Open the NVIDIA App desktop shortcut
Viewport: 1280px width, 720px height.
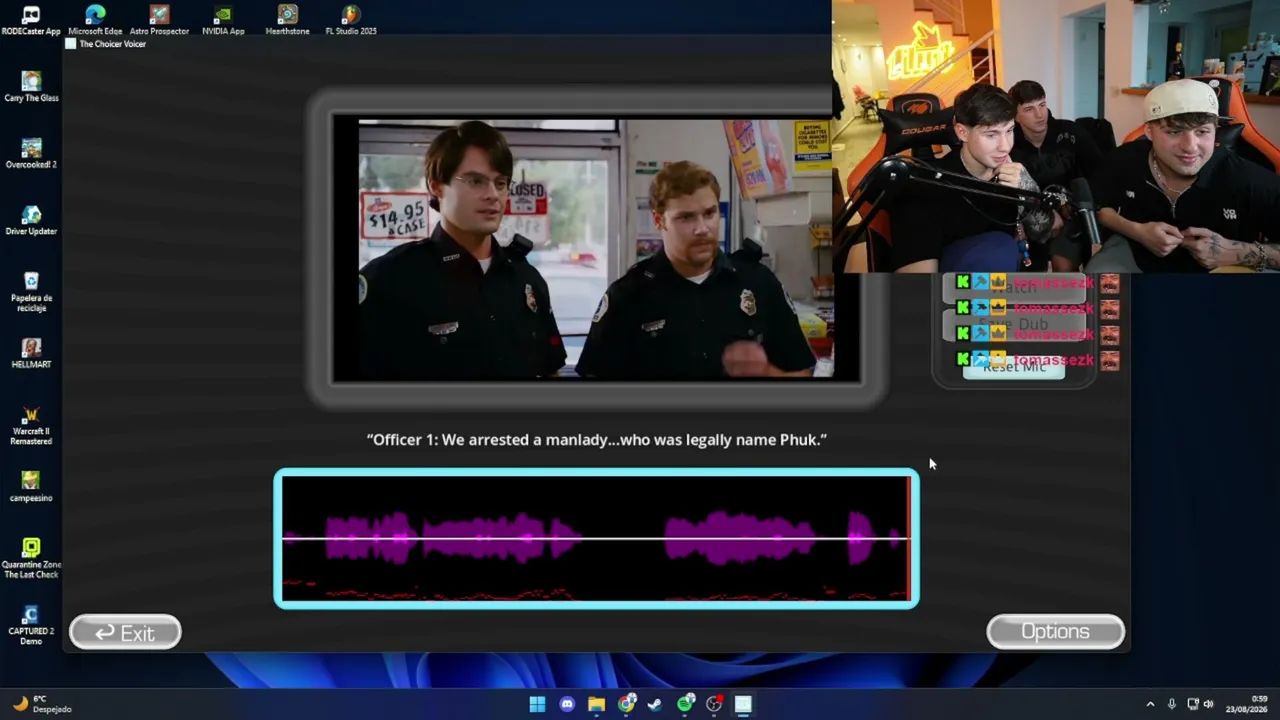click(x=223, y=20)
